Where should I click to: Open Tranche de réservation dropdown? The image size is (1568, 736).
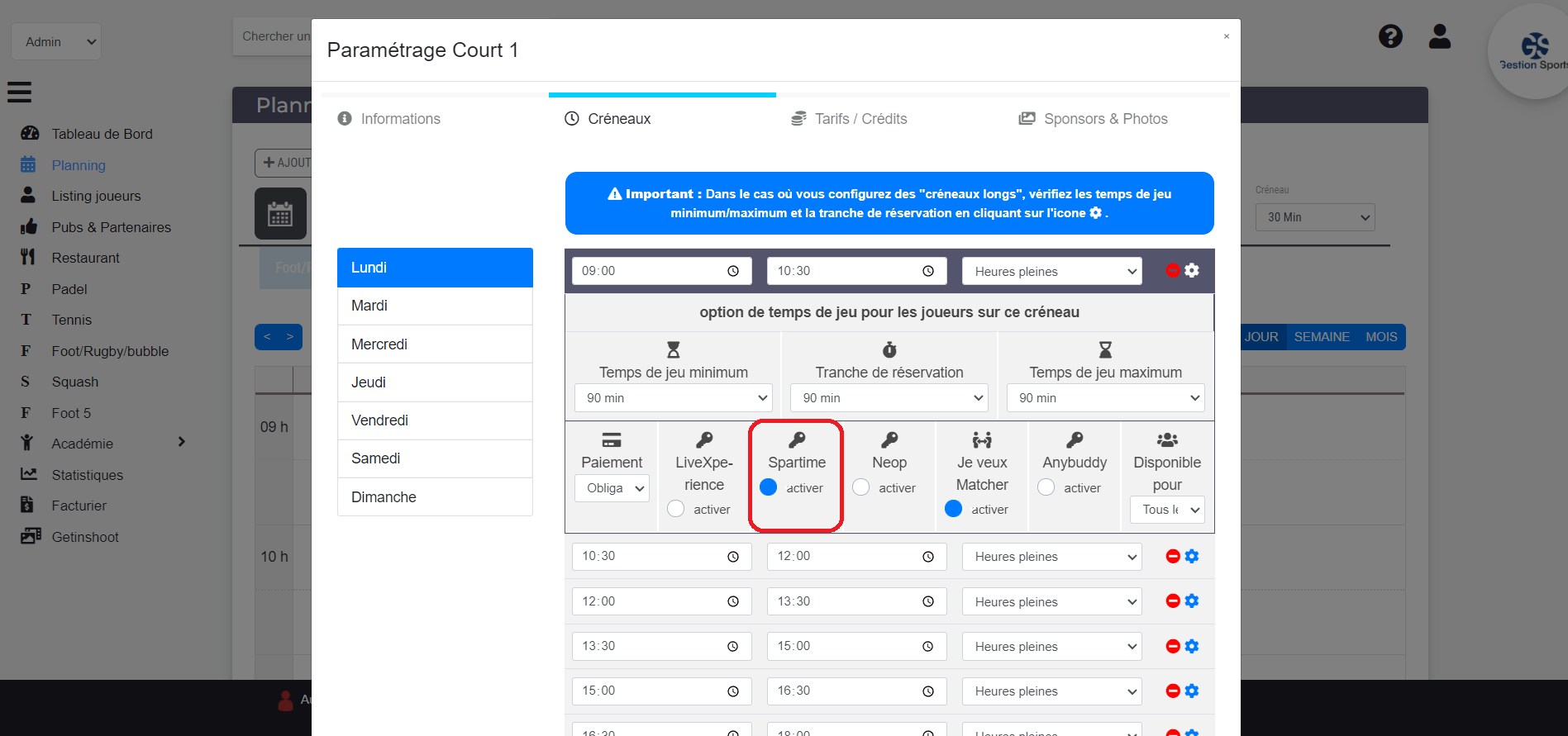click(x=889, y=397)
